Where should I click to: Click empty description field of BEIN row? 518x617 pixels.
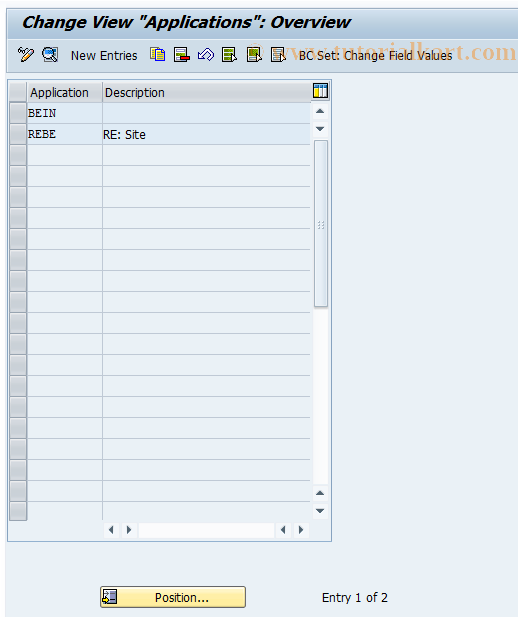pos(206,113)
